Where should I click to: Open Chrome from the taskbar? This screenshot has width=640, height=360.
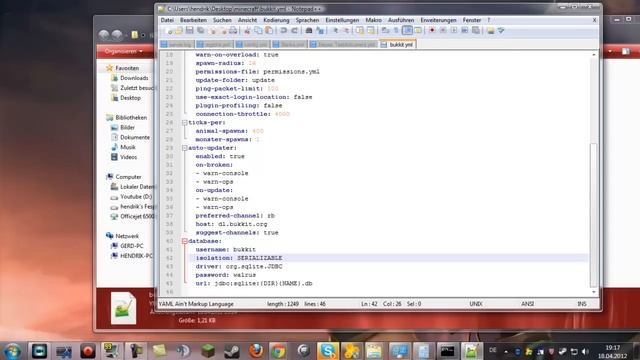[278, 351]
